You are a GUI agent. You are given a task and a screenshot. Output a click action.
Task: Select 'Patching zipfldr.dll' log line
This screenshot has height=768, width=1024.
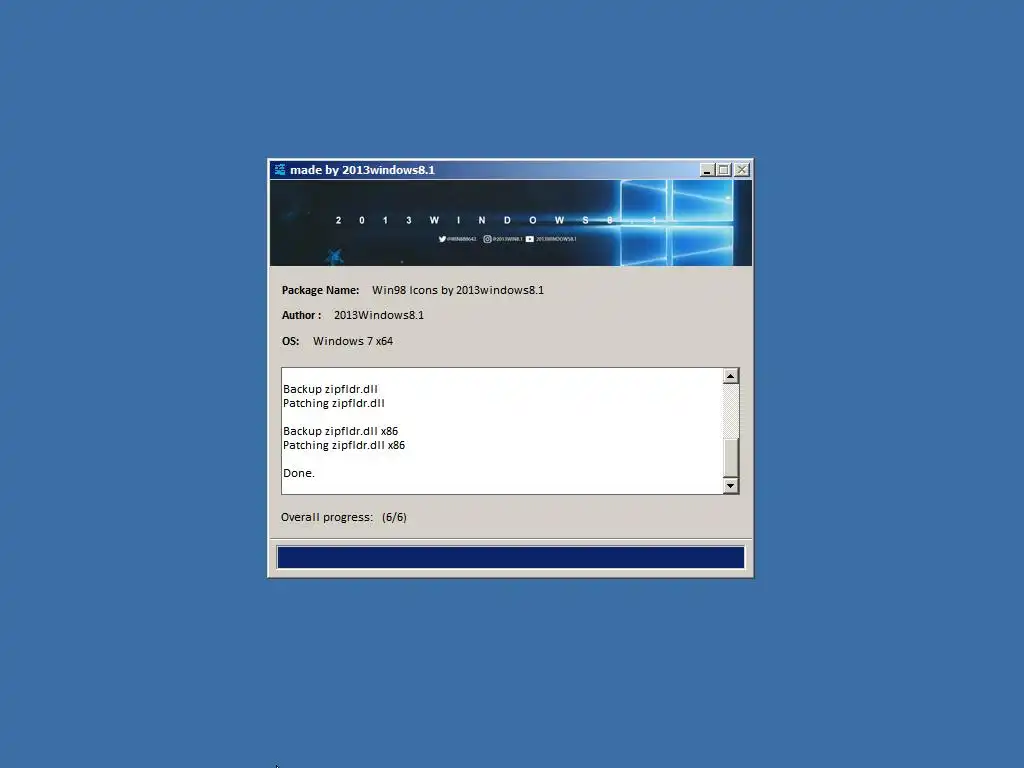pos(334,403)
